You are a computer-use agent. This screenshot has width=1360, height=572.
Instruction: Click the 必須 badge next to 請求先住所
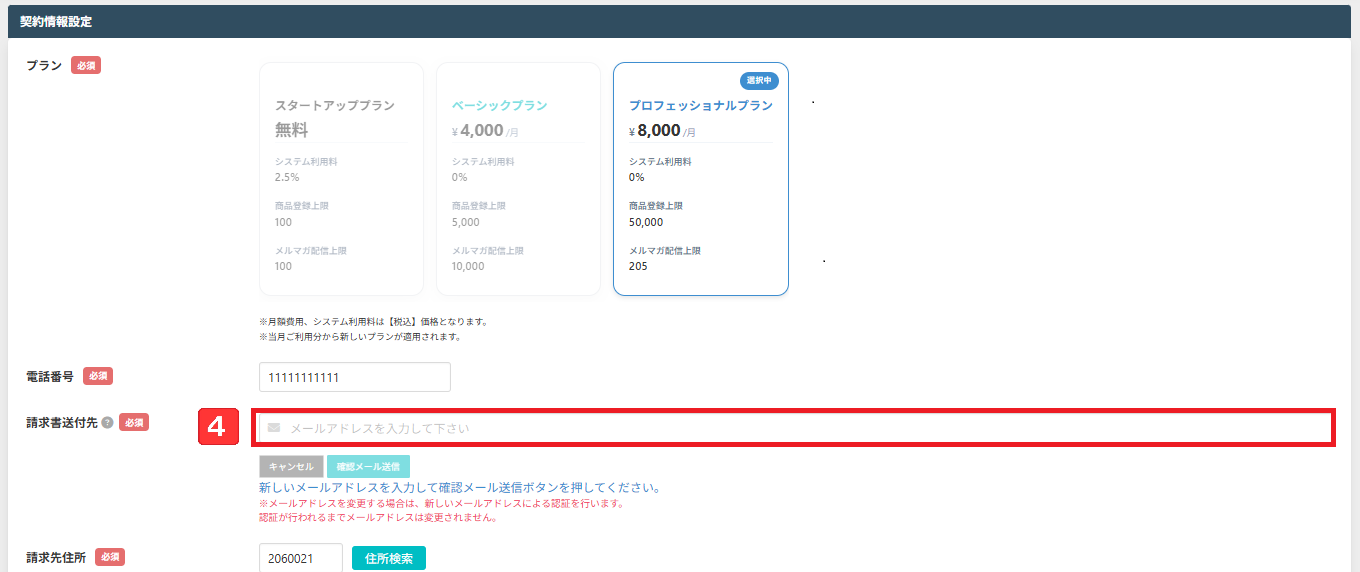point(109,557)
